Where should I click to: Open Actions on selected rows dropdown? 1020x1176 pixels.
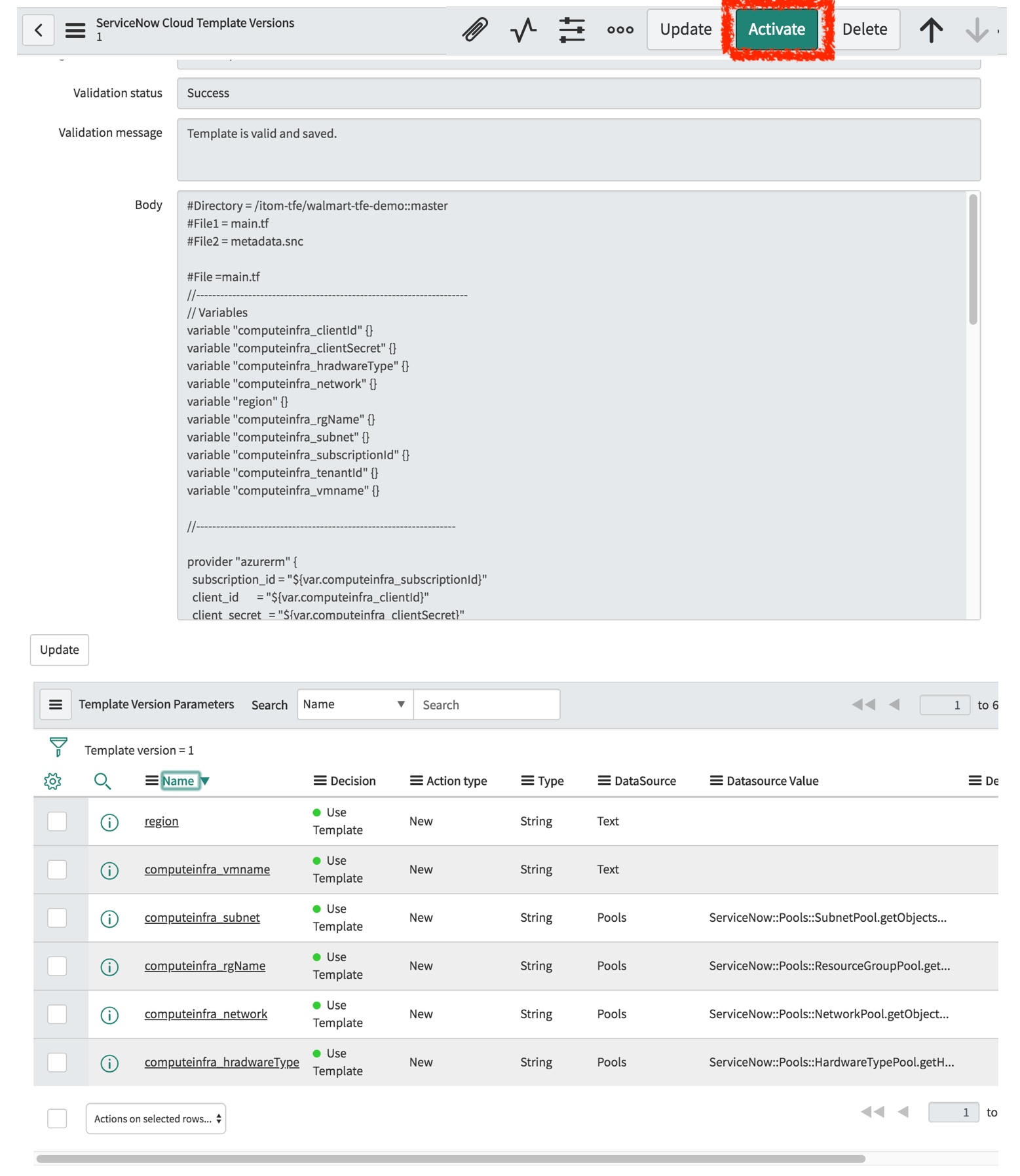pyautogui.click(x=156, y=1118)
